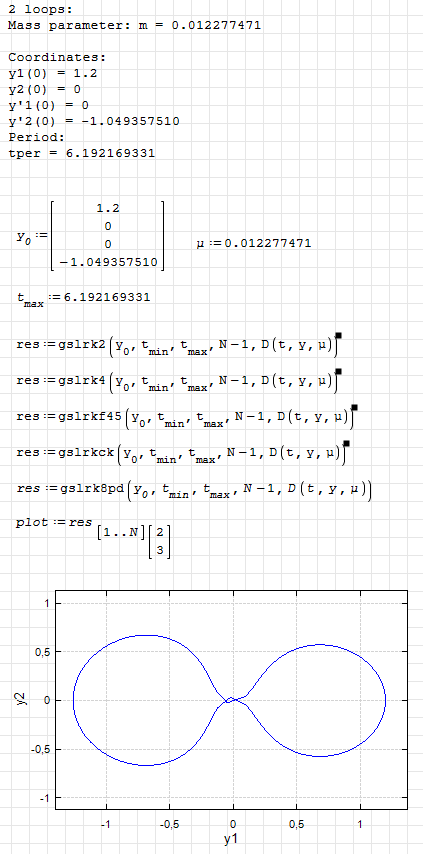The width and height of the screenshot is (423, 854).
Task: Click the y1 horizontal axis label
Action: tap(231, 839)
